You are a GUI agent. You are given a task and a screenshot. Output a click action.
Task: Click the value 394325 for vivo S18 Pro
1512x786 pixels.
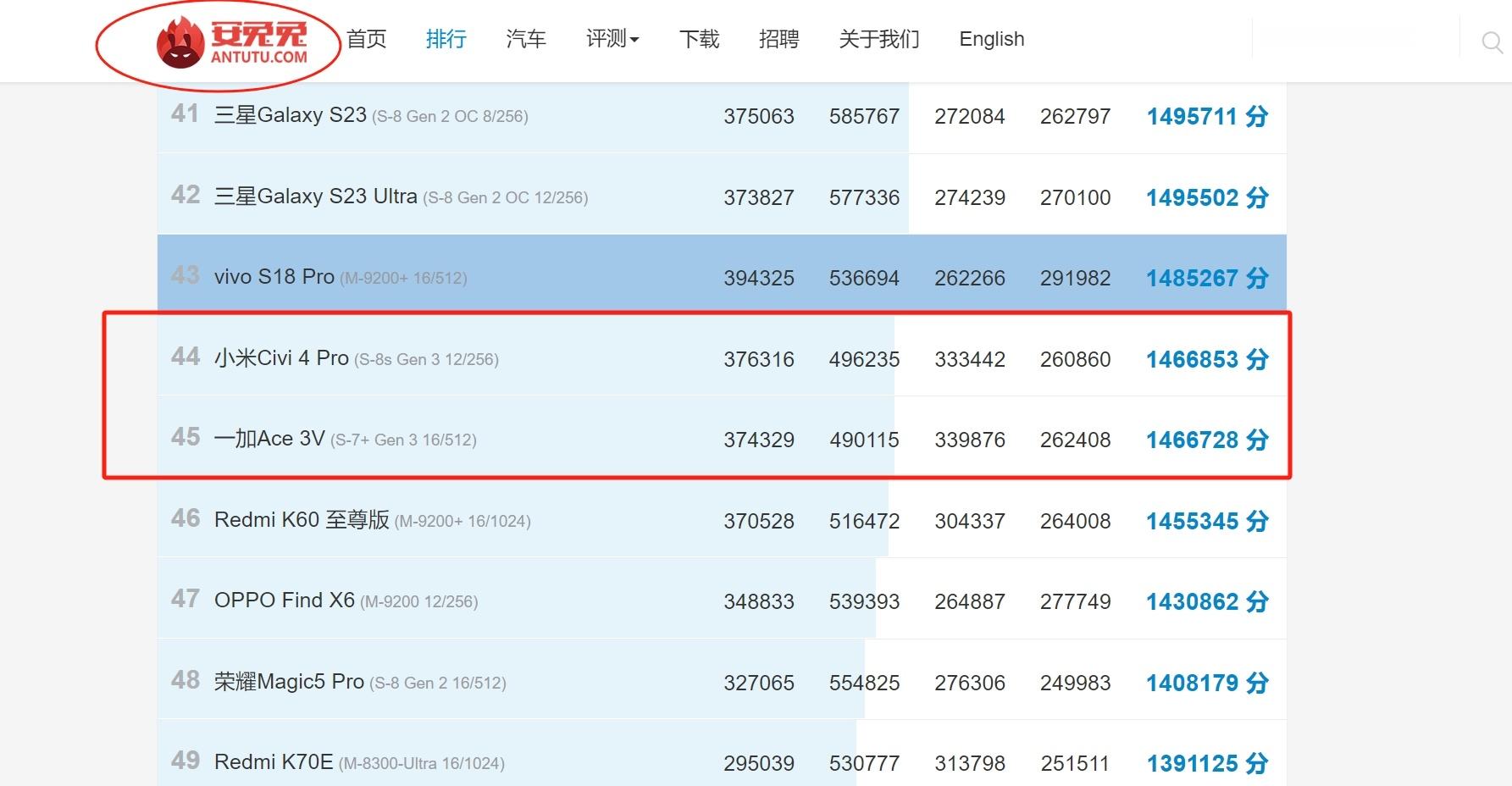click(759, 278)
